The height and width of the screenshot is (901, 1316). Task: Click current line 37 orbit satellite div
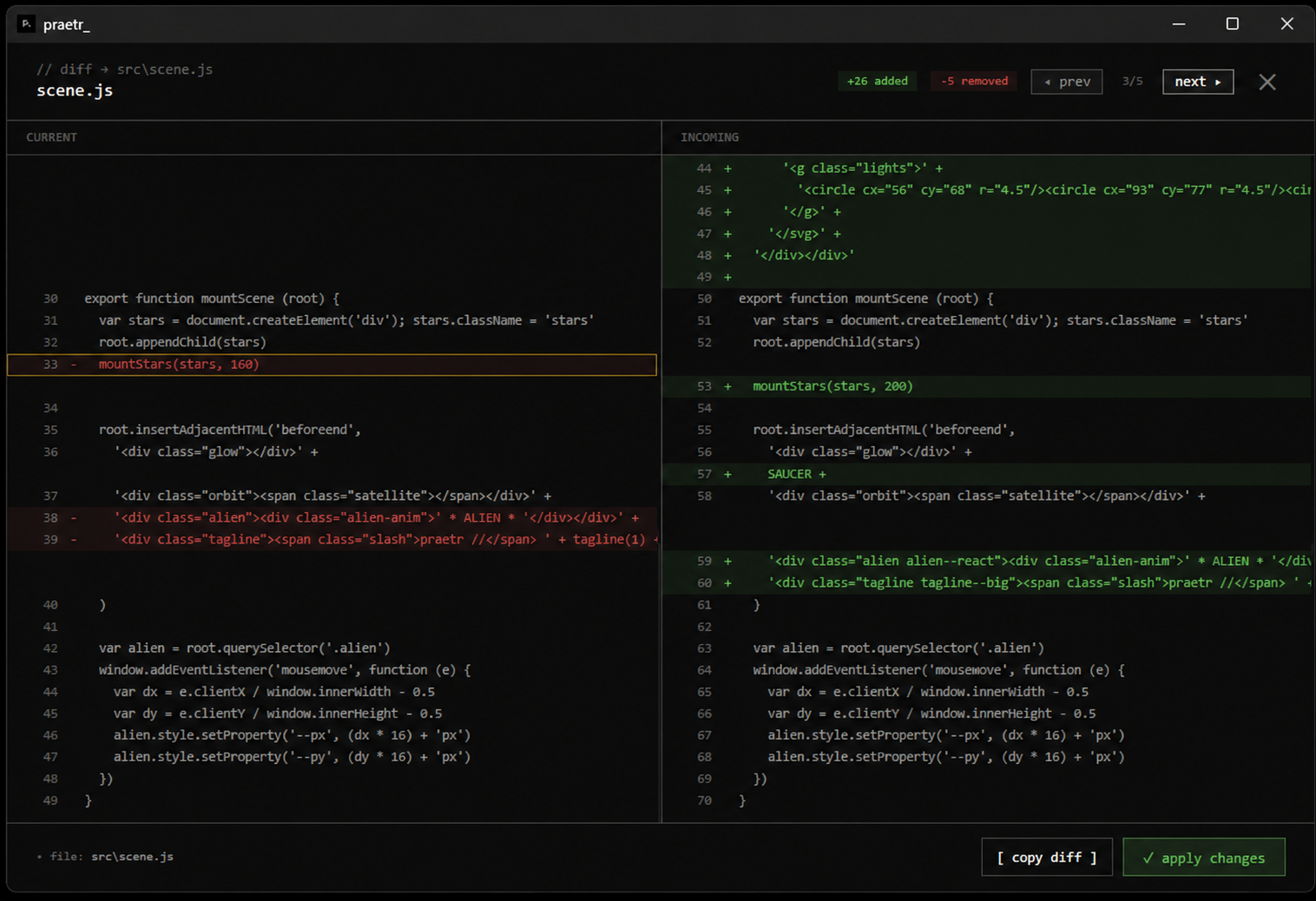click(332, 496)
